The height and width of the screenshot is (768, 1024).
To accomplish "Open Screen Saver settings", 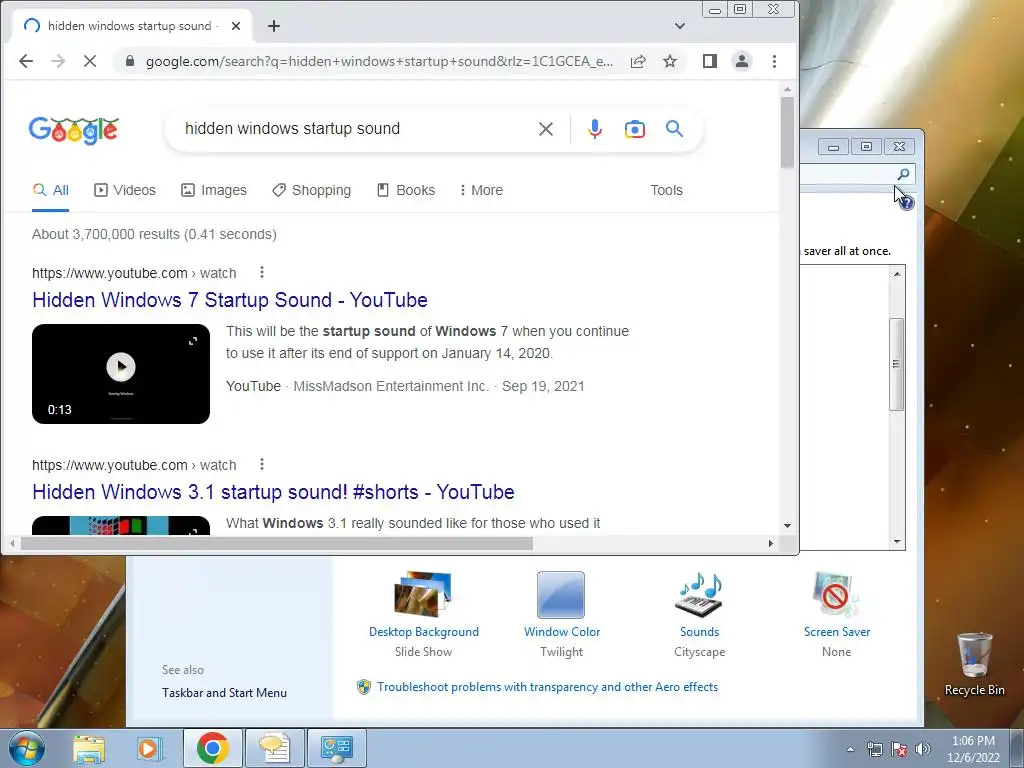I will 837,615.
